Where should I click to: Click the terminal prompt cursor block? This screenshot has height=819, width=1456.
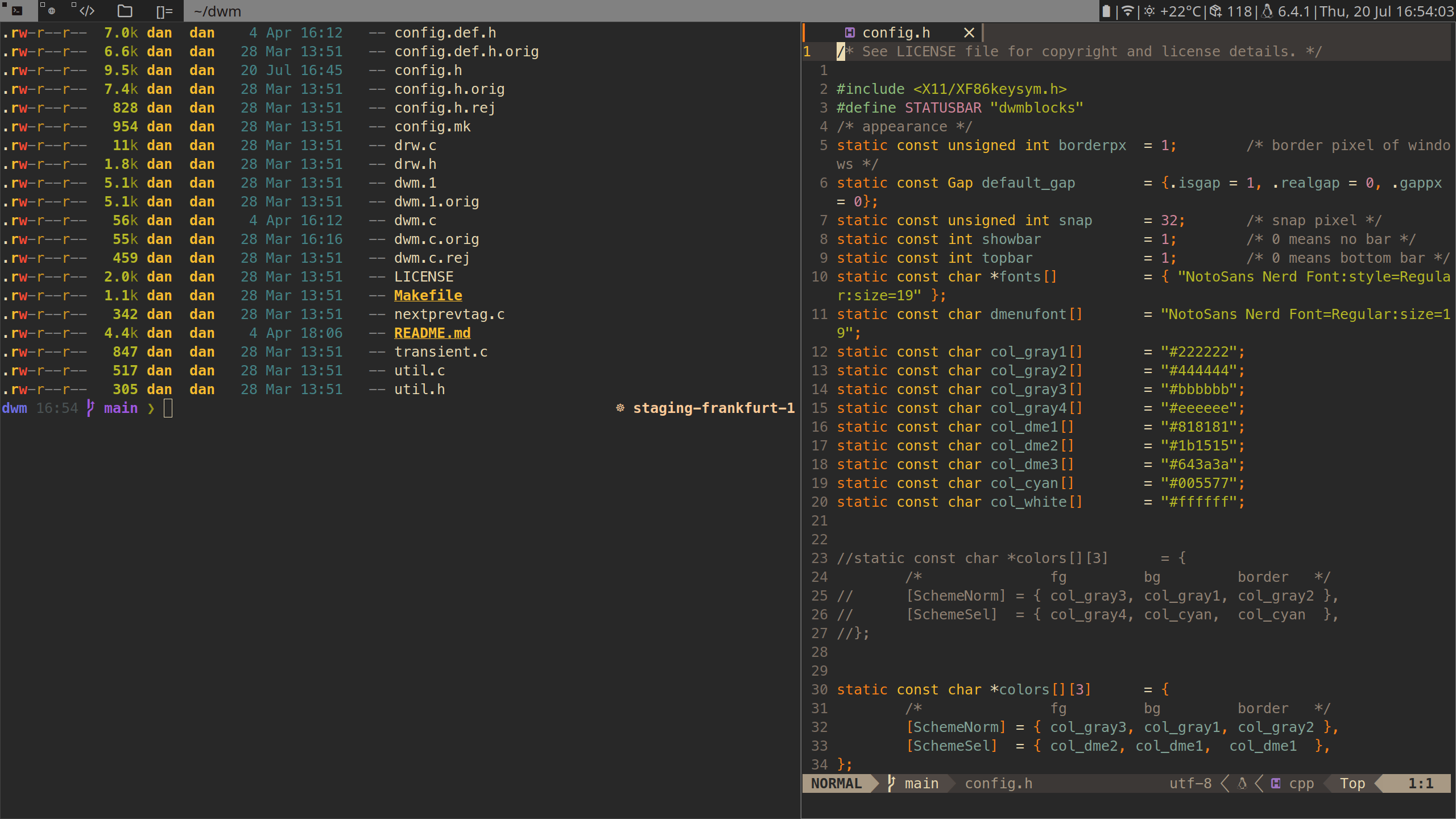click(x=168, y=408)
